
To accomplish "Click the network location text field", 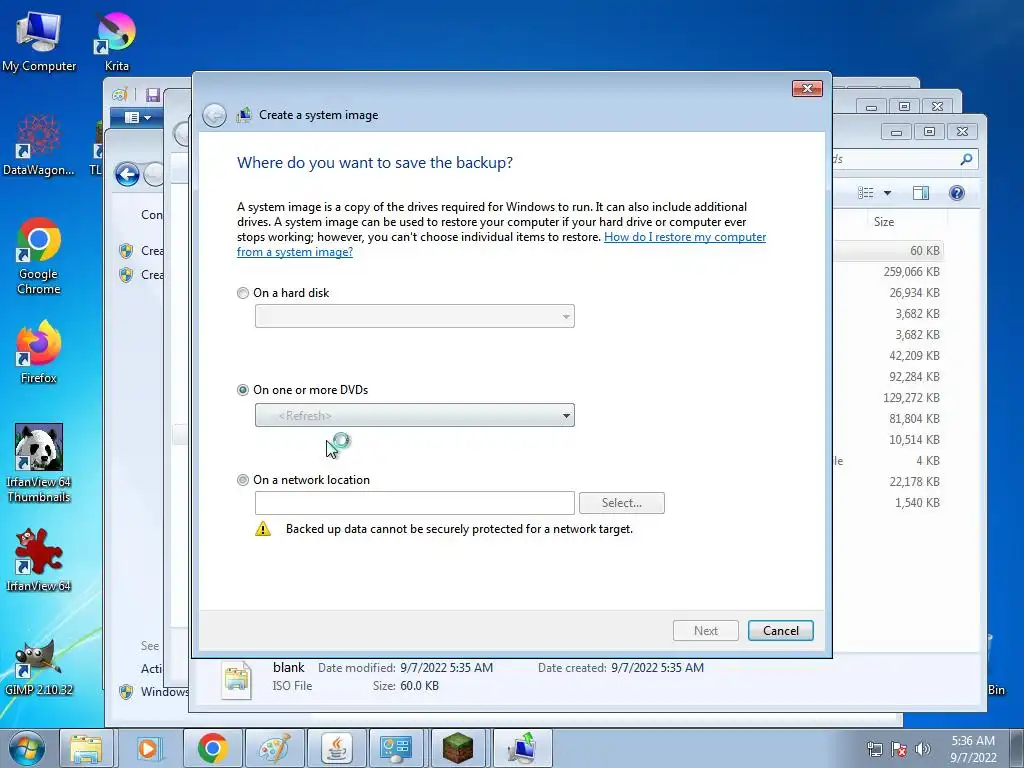I will click(x=415, y=503).
